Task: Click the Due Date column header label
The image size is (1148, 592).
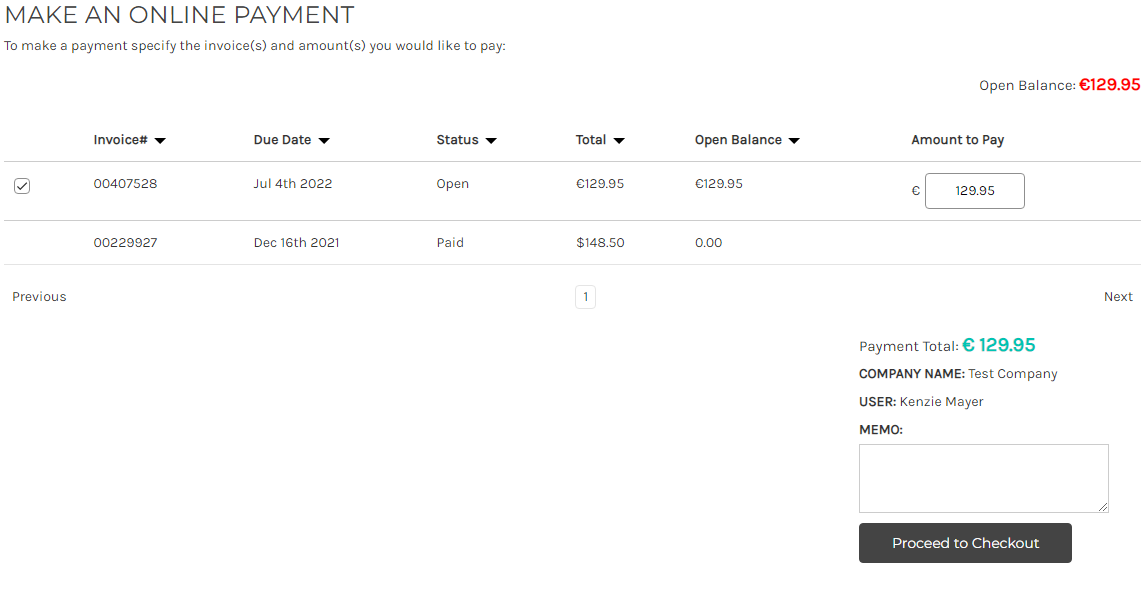Action: coord(283,140)
